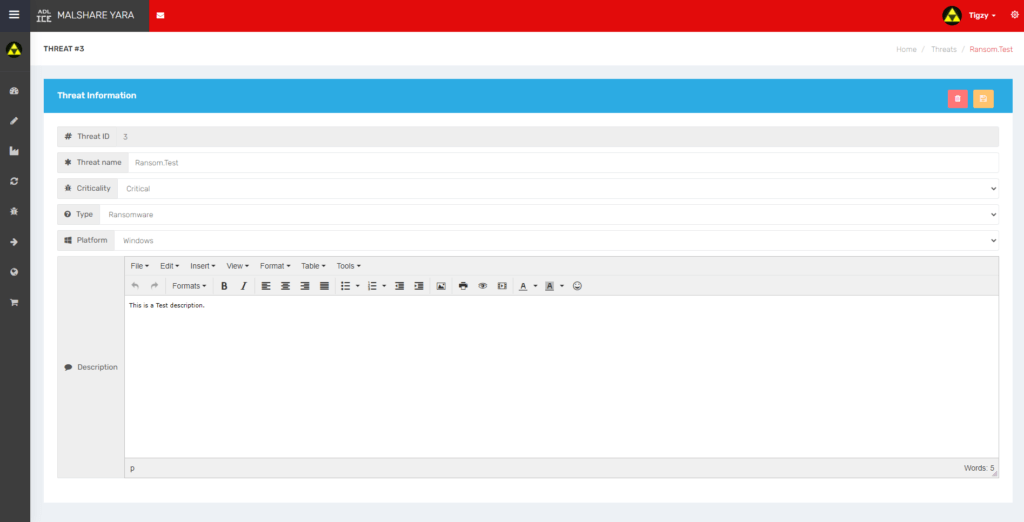1024x522 pixels.
Task: Click the Threat name input field
Action: click(x=563, y=162)
